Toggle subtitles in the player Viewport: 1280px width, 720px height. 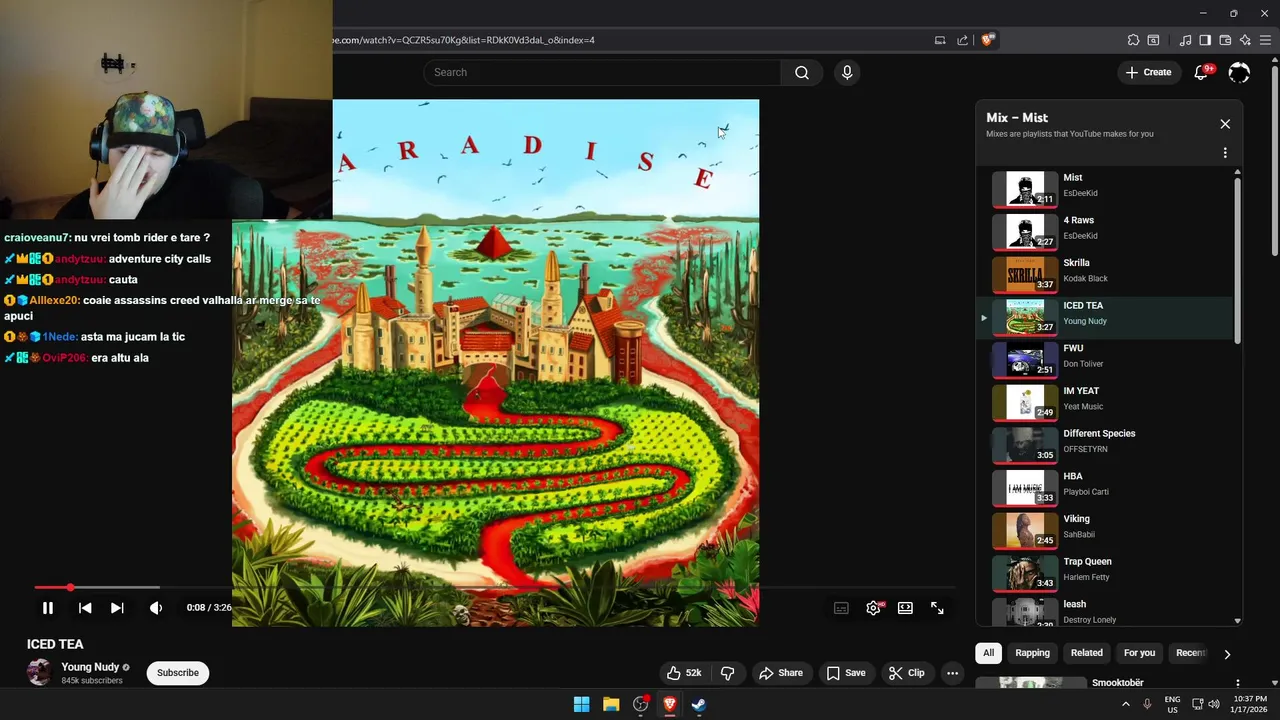(x=841, y=608)
